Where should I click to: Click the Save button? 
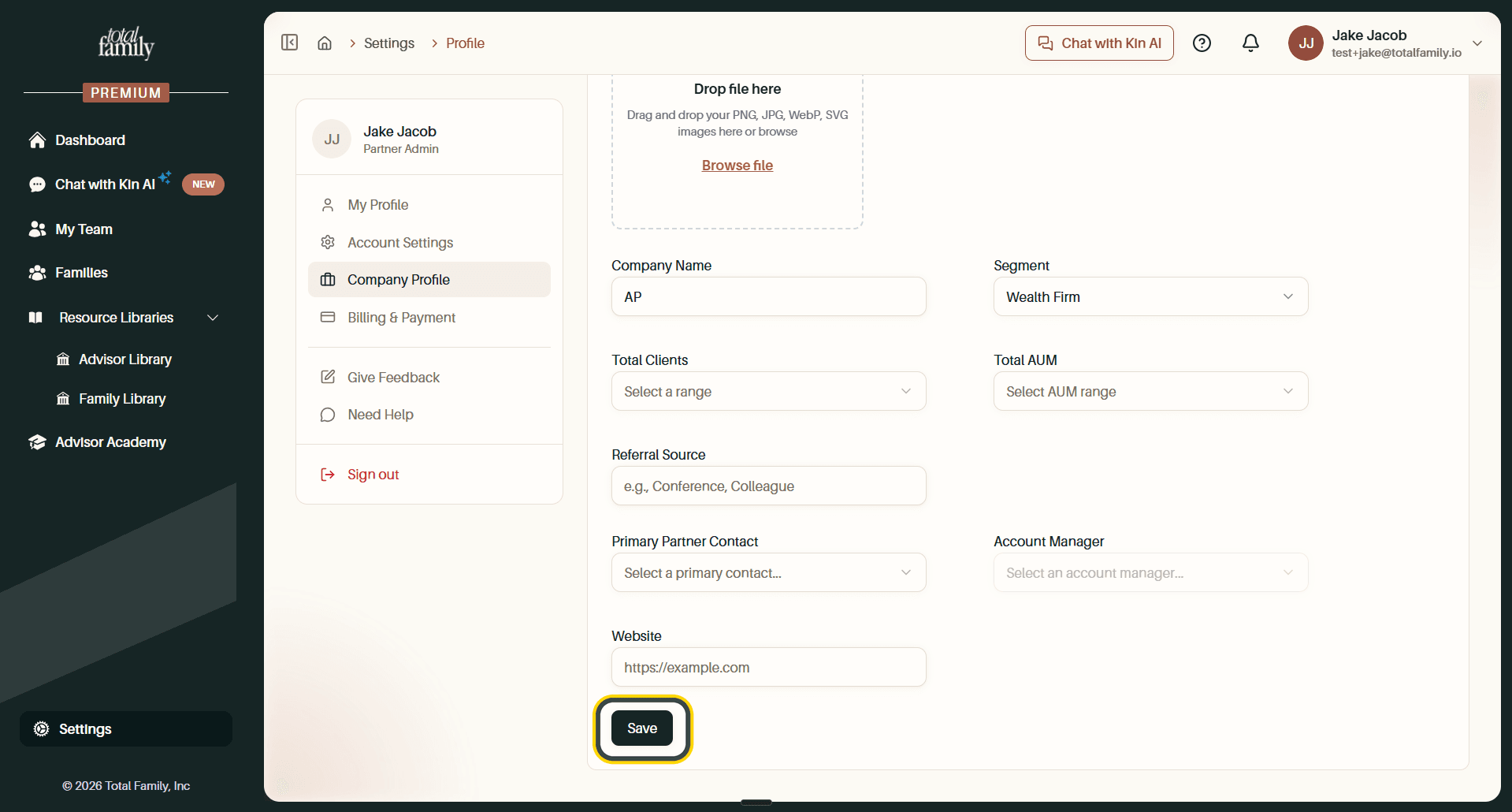pos(642,728)
